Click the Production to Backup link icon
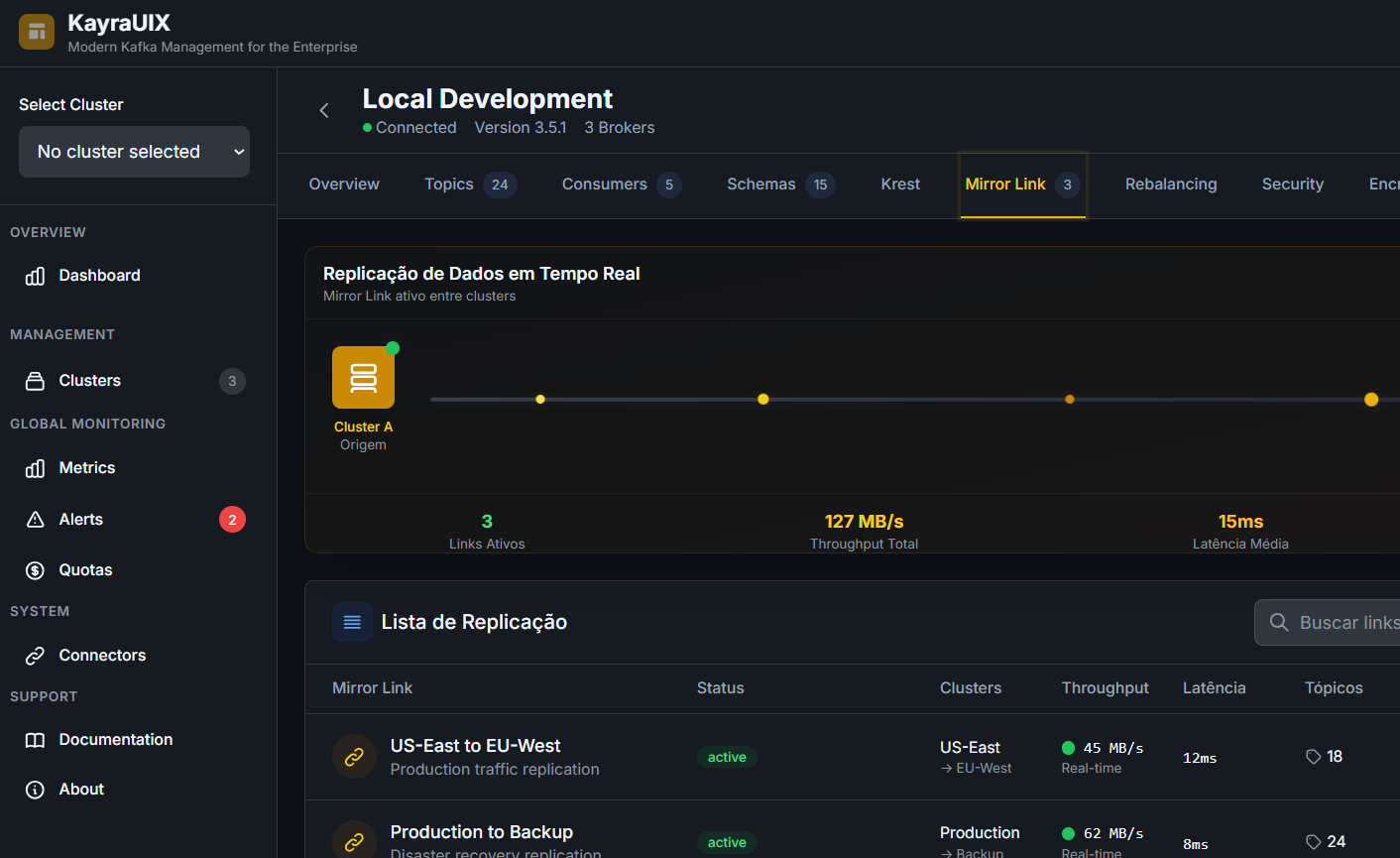Image resolution: width=1400 pixels, height=858 pixels. coord(354,842)
